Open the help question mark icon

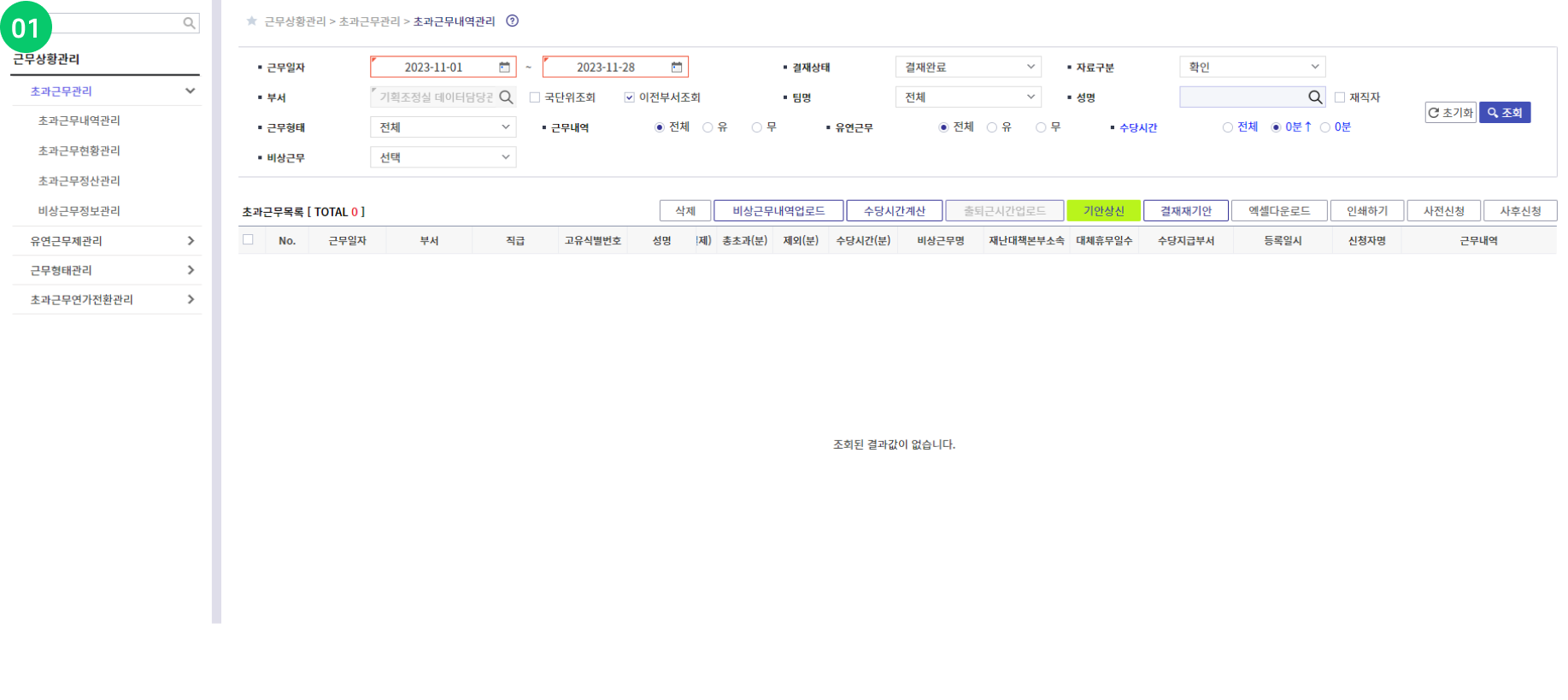512,21
